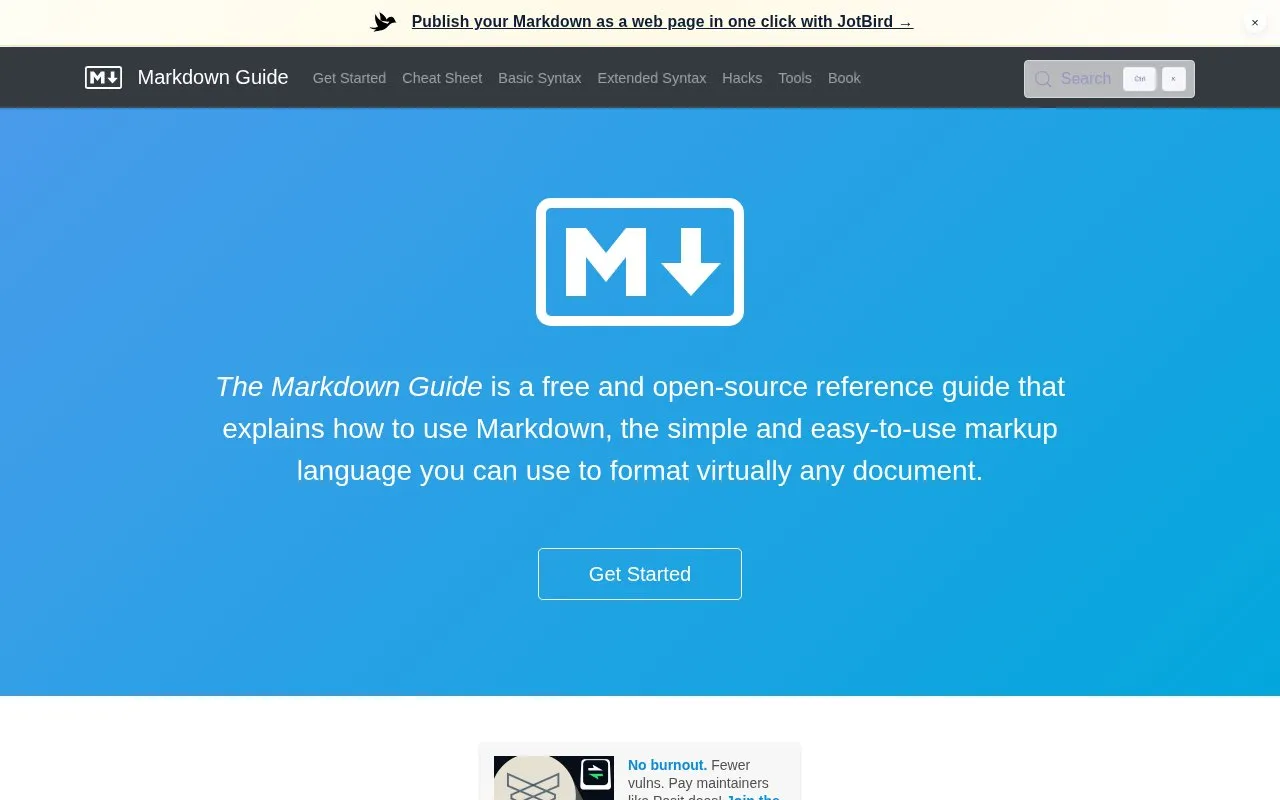Click the italic "The Markdown Guide" hero text
This screenshot has height=800, width=1280.
click(x=349, y=386)
